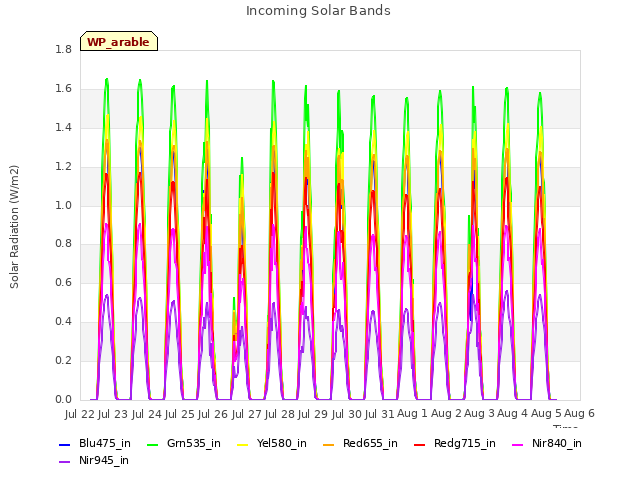Click the Nir840_in legend entry
The height and width of the screenshot is (480, 640).
click(547, 443)
